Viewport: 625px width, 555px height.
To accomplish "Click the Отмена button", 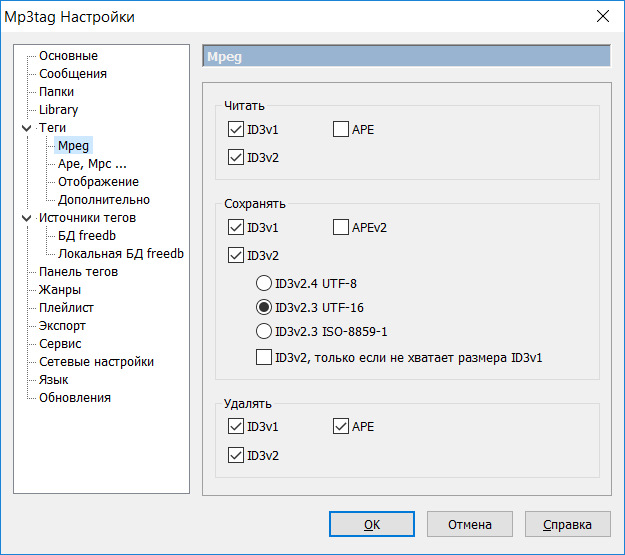I will pyautogui.click(x=470, y=524).
